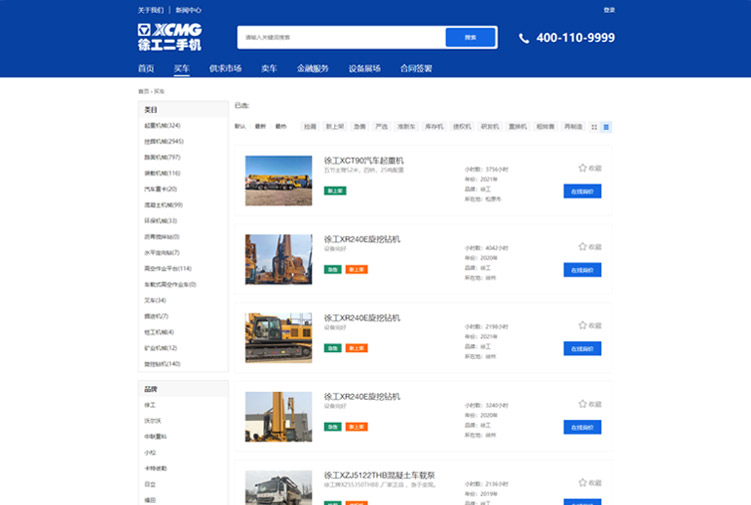Click 在线询价 for the XCT90 crane
Image resolution: width=751 pixels, height=505 pixels.
click(582, 191)
